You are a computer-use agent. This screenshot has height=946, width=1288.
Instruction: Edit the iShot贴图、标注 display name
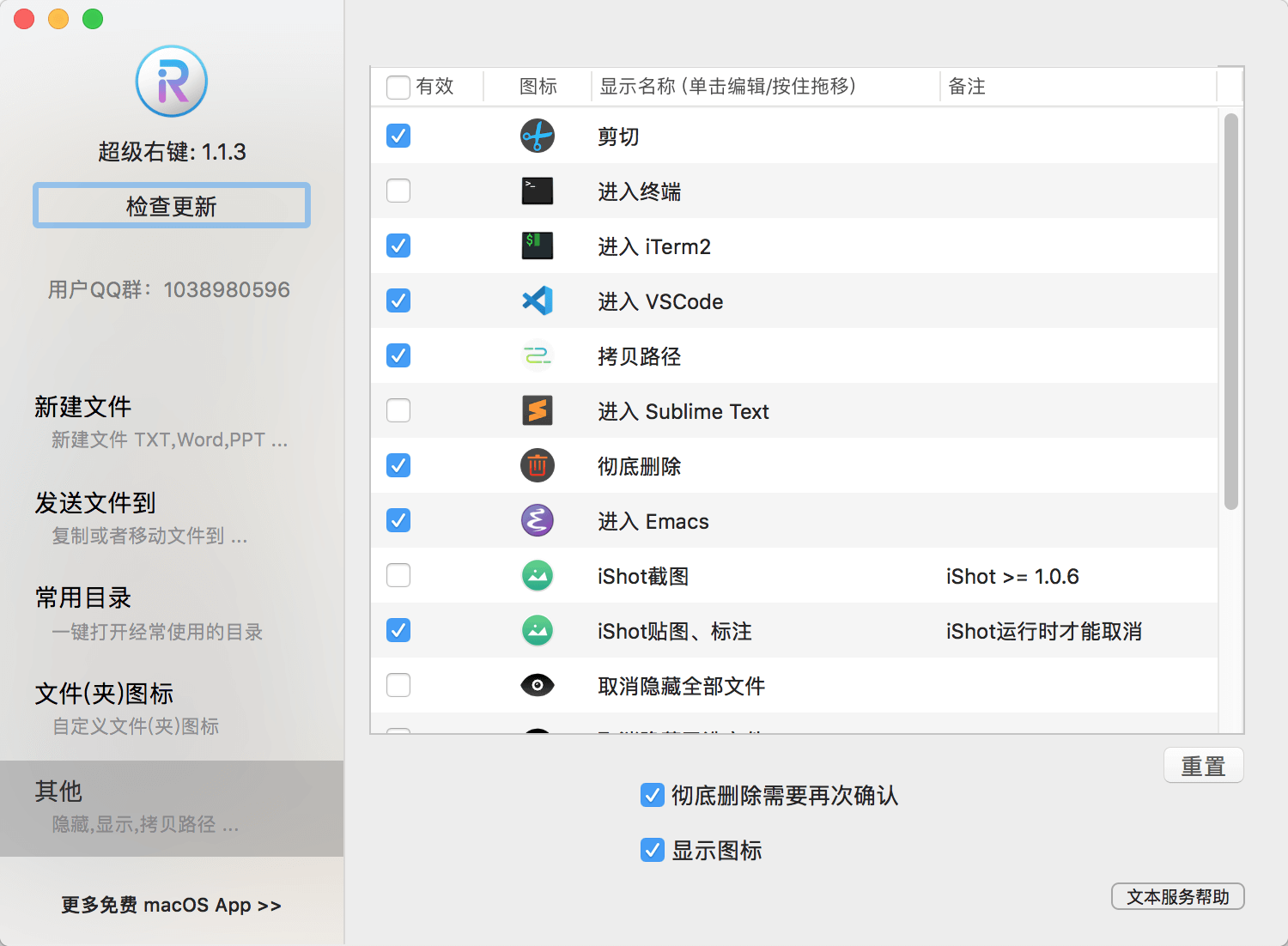click(x=675, y=631)
